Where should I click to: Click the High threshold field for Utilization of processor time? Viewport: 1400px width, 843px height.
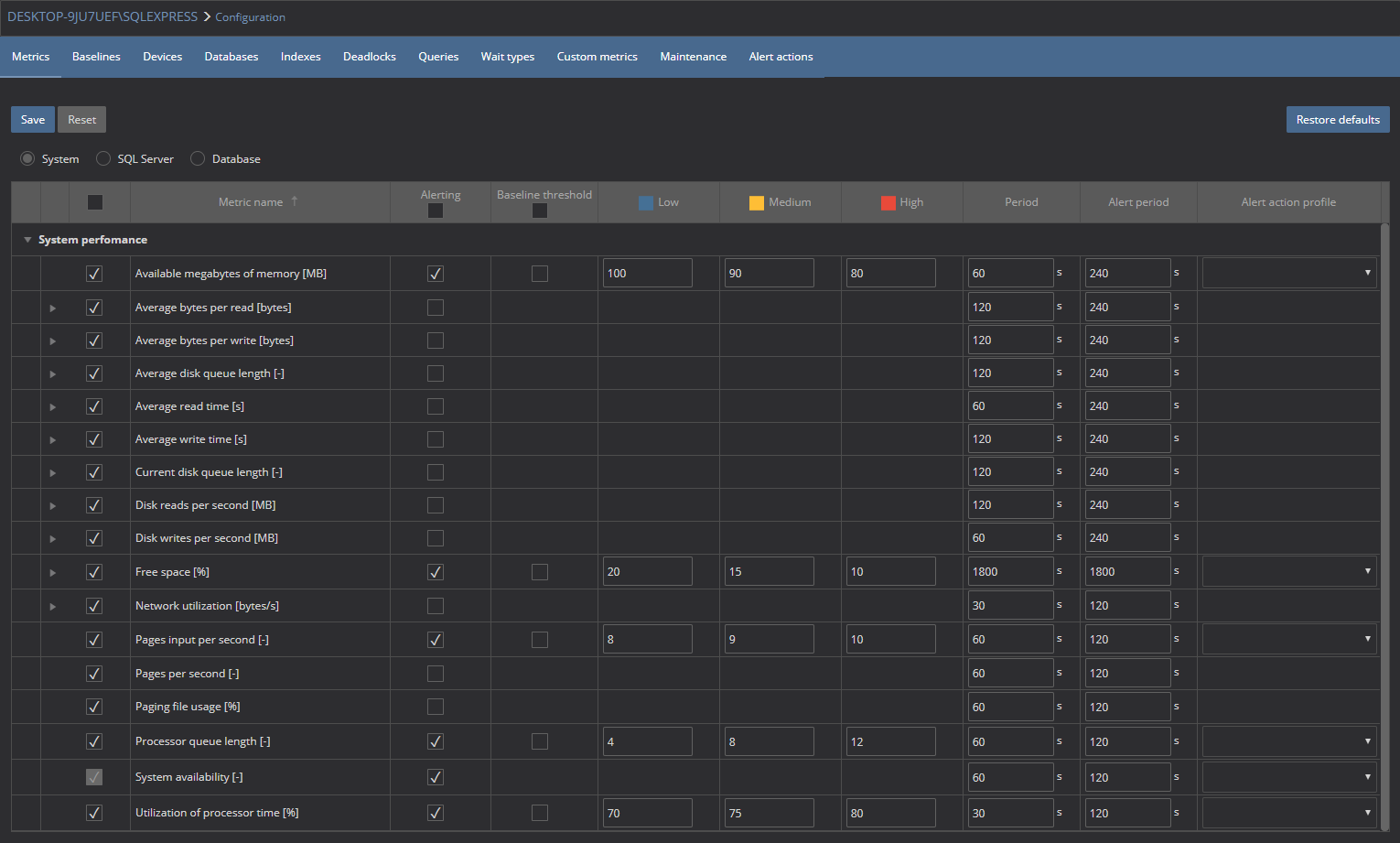890,813
